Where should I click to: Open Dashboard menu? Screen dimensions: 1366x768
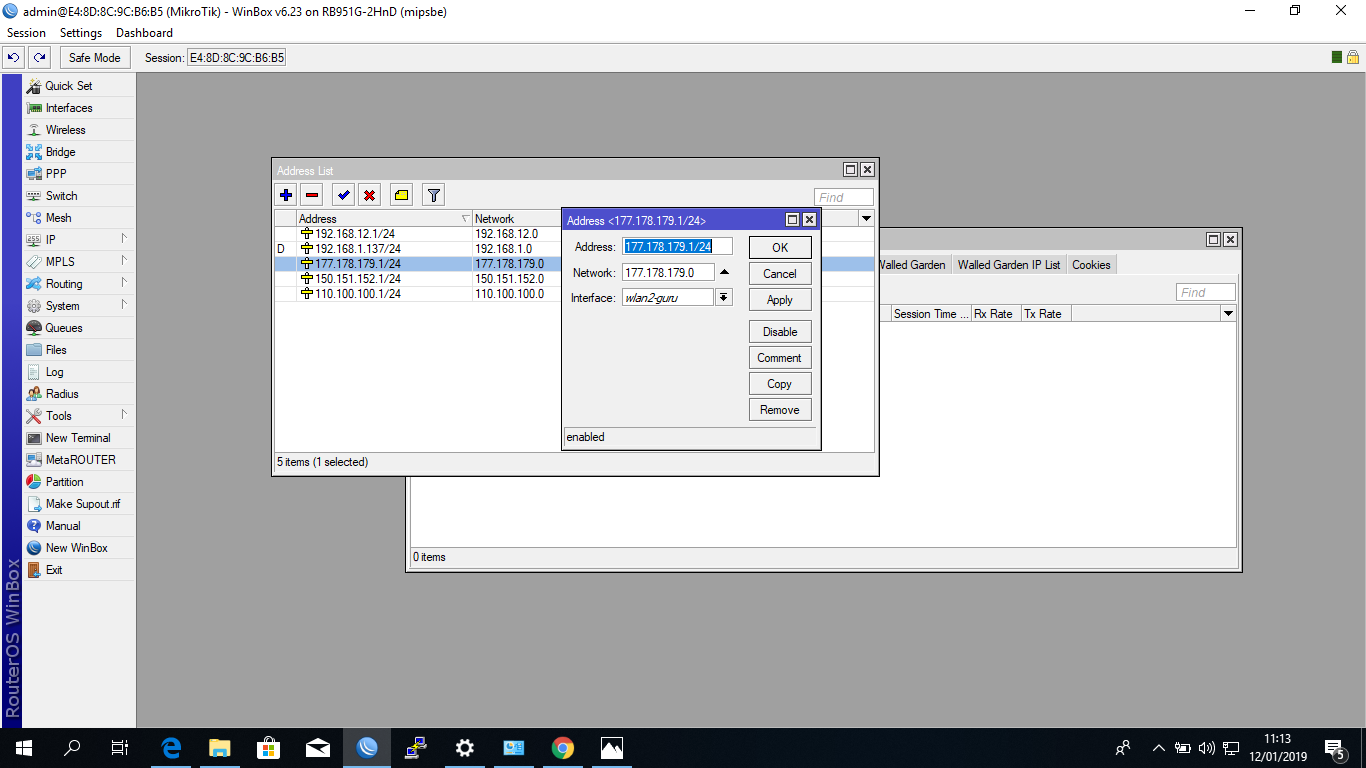click(x=145, y=33)
